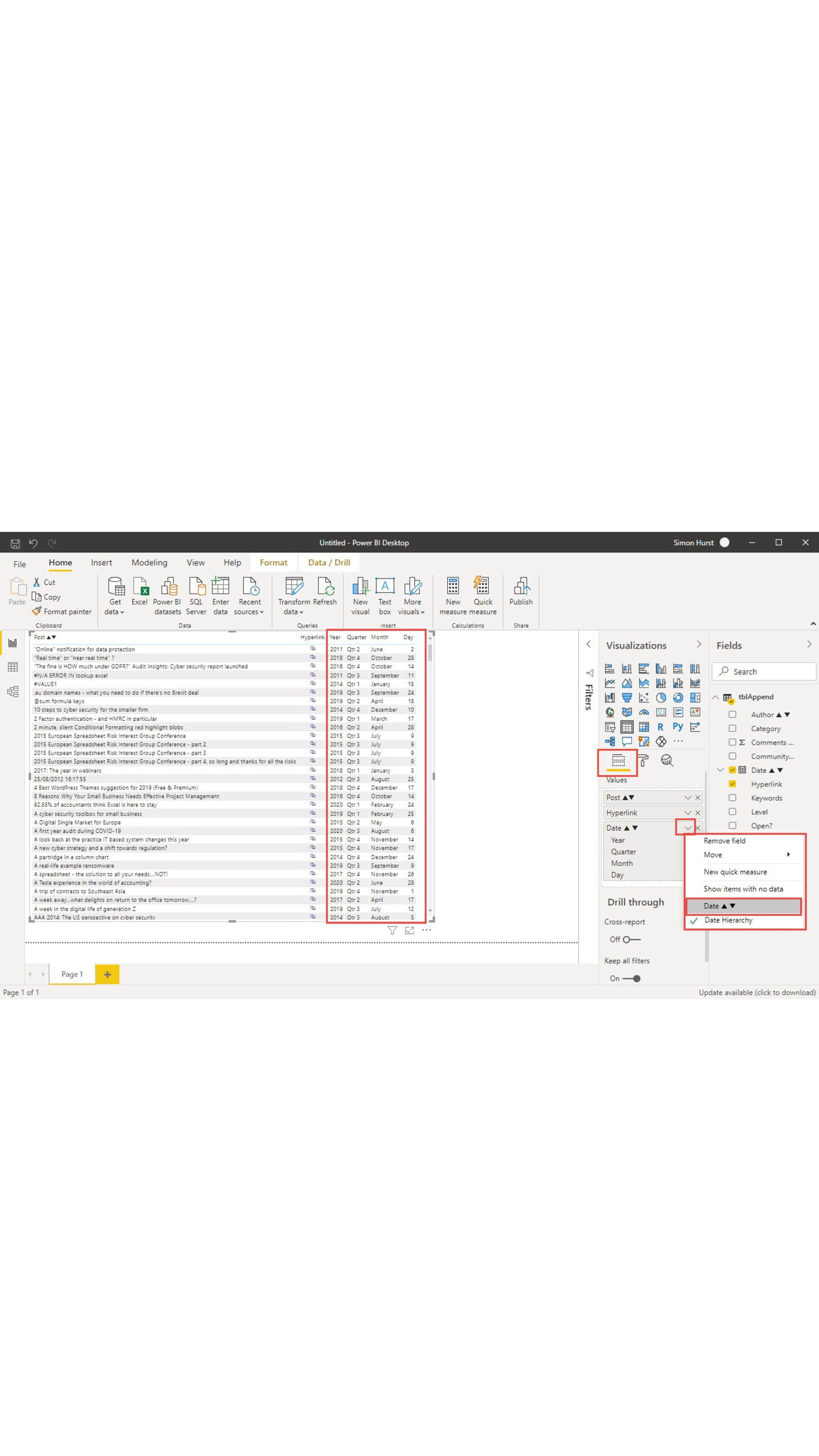
Task: Choose Remove field from context menu
Action: click(724, 841)
